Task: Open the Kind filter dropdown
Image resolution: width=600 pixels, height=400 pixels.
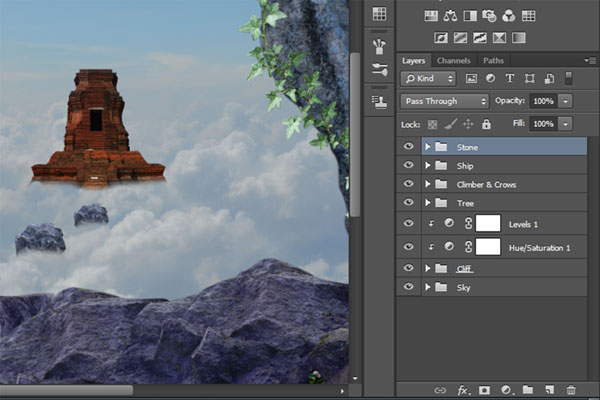Action: point(428,78)
